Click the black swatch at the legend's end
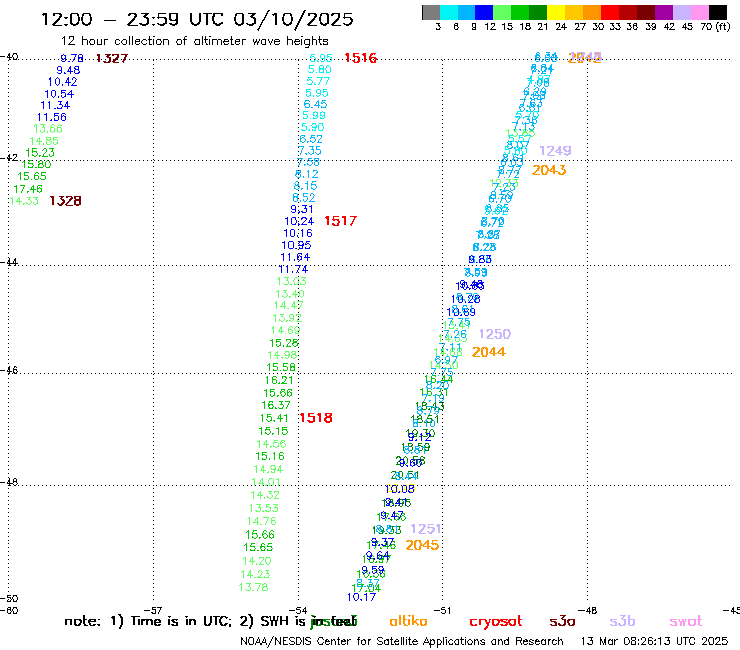The width and height of the screenshot is (740, 650). (x=718, y=12)
